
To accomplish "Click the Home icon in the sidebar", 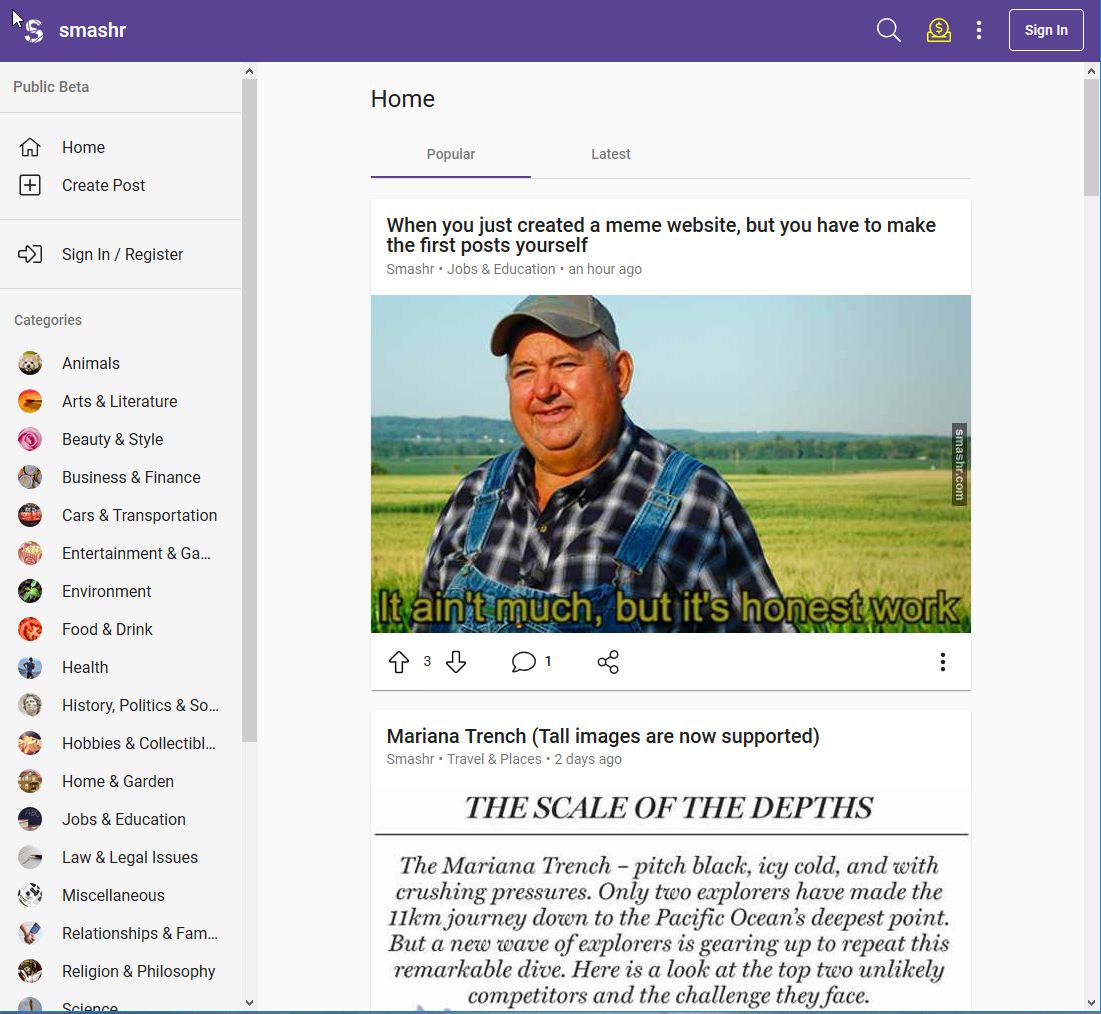I will [31, 147].
